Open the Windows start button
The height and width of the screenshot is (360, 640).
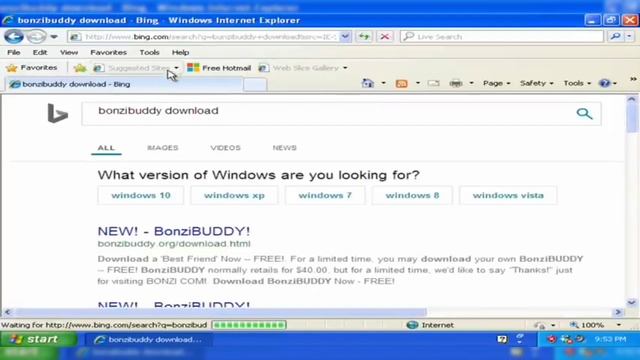coord(38,339)
